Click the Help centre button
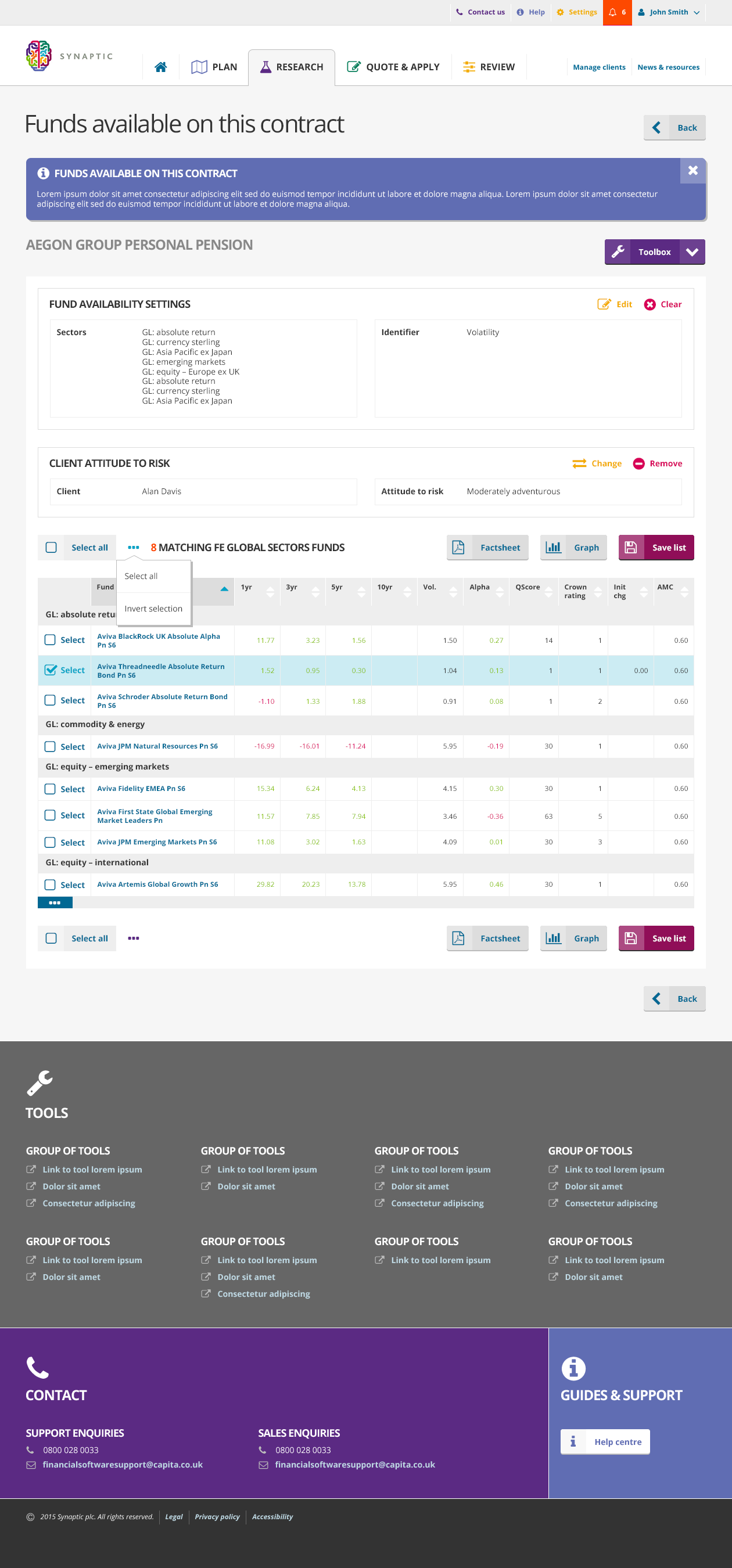Viewport: 732px width, 1568px height. [x=605, y=1441]
